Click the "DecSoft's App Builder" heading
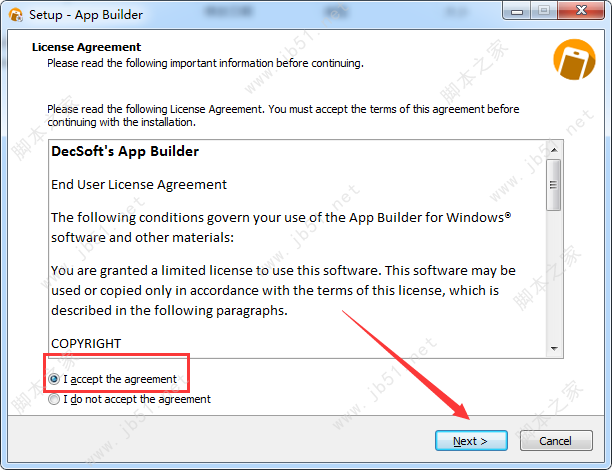 click(x=125, y=152)
